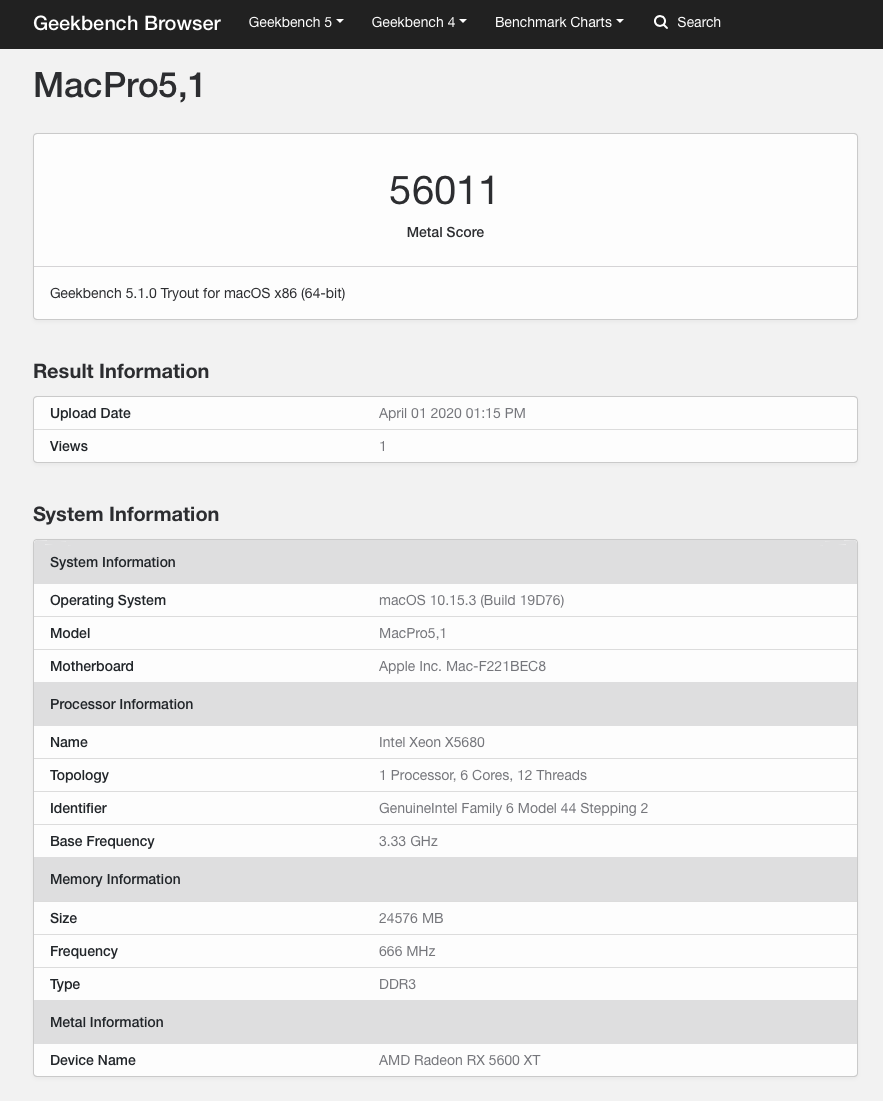The image size is (883, 1101).
Task: Click the memory Size row label
Action: tap(63, 918)
